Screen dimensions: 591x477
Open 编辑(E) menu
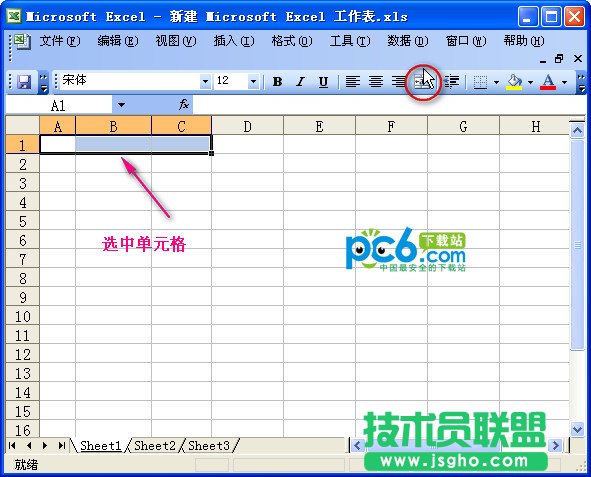pos(118,41)
